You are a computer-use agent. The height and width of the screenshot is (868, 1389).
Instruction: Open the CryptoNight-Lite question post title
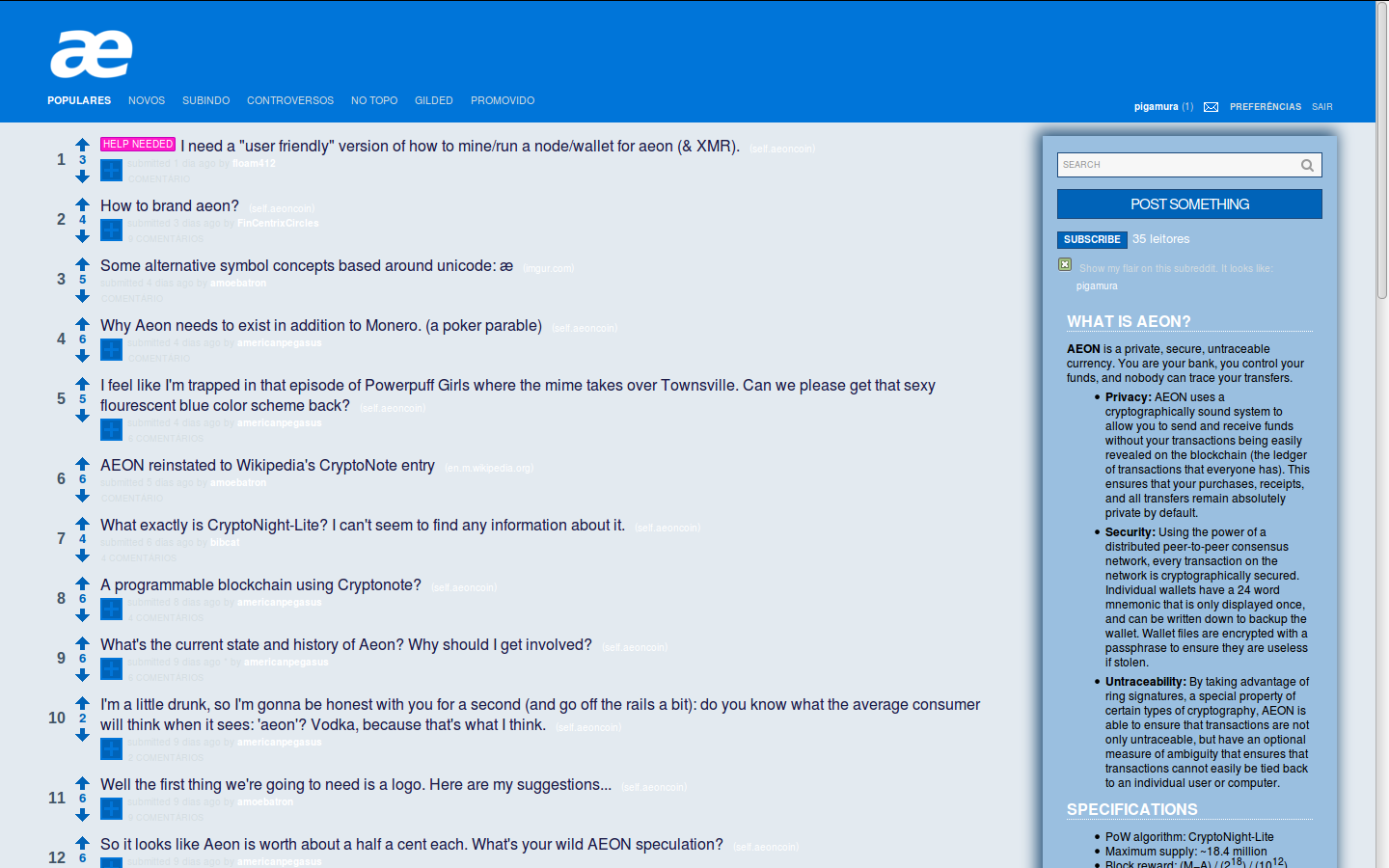pos(363,525)
